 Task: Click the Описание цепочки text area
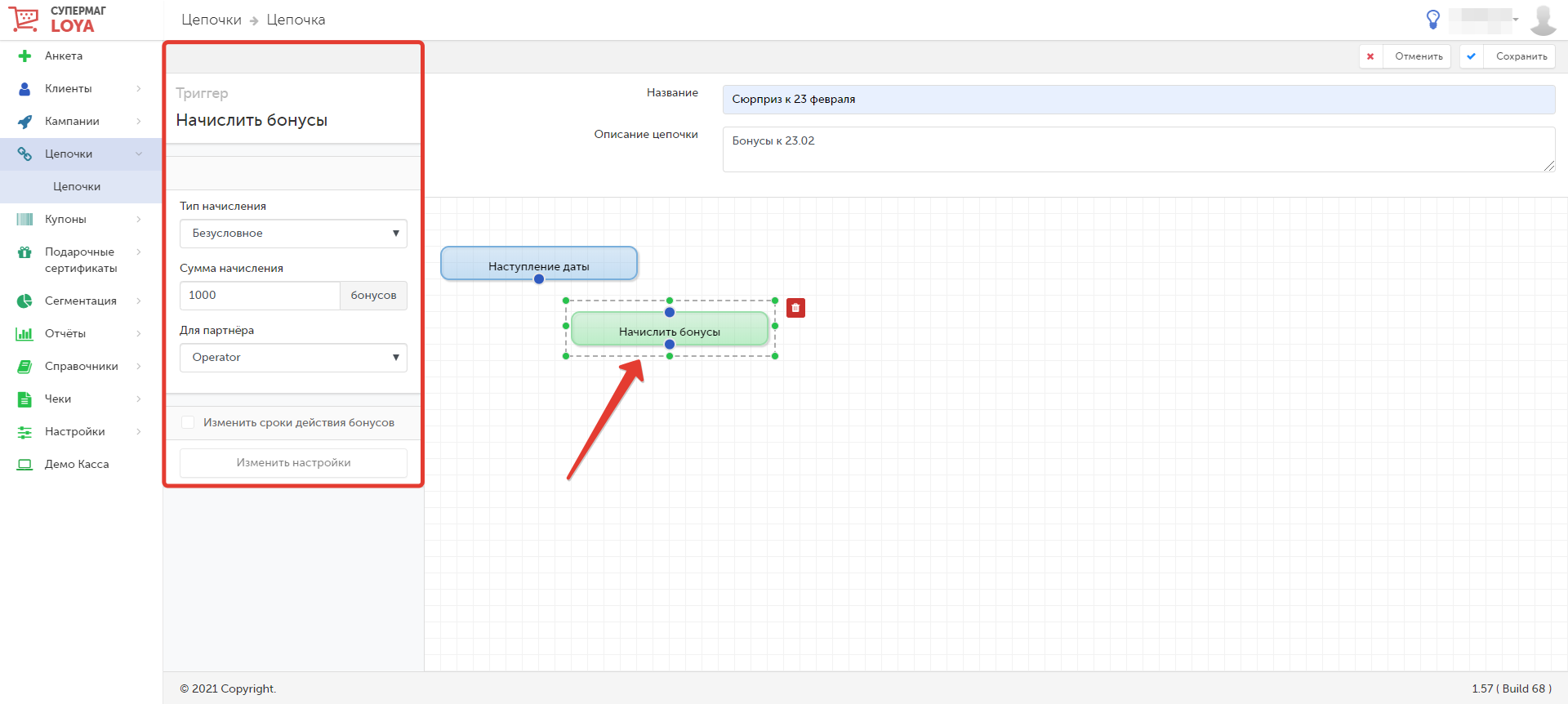pos(1138,149)
